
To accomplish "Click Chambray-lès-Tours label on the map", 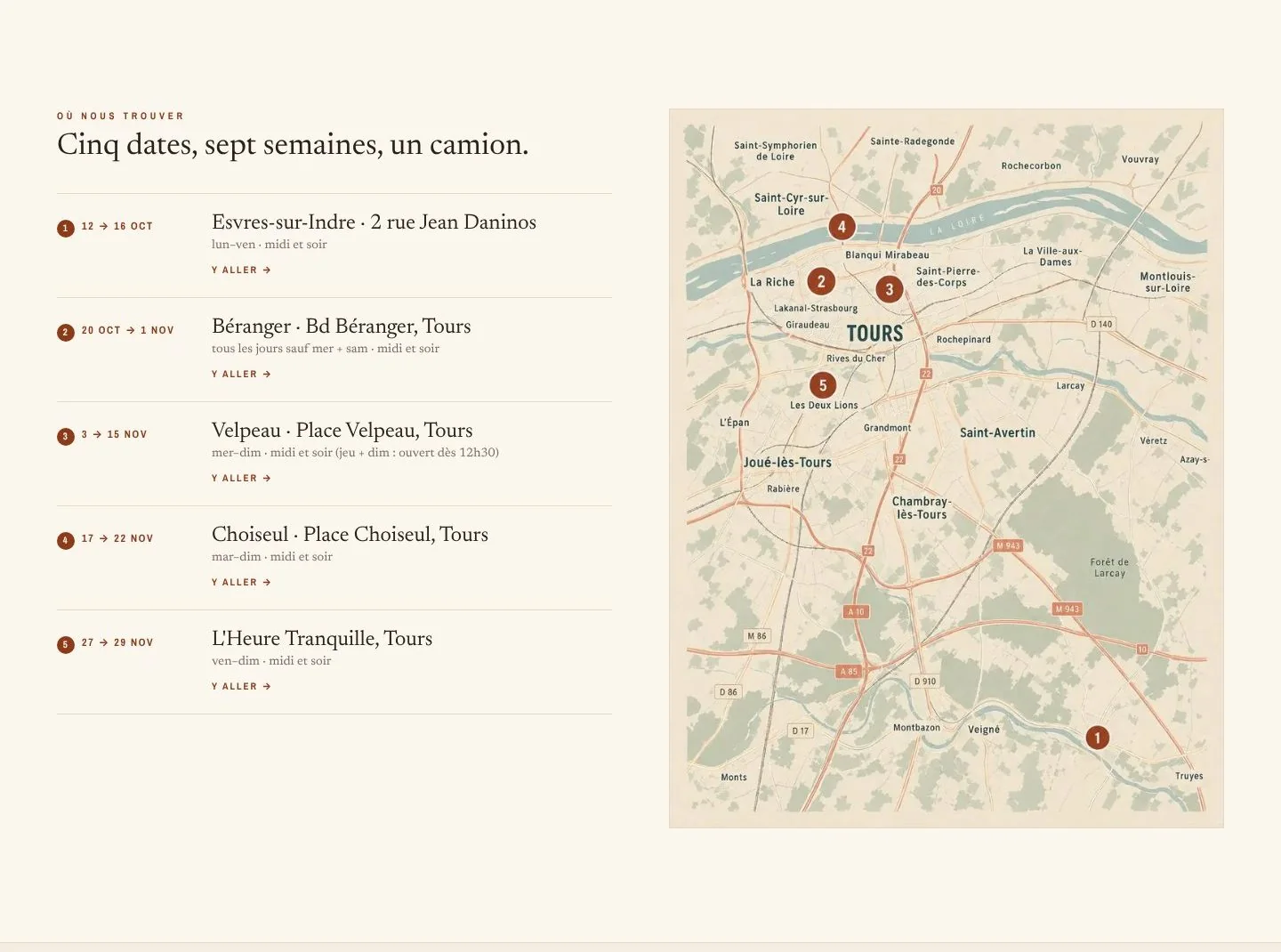I will coord(922,507).
